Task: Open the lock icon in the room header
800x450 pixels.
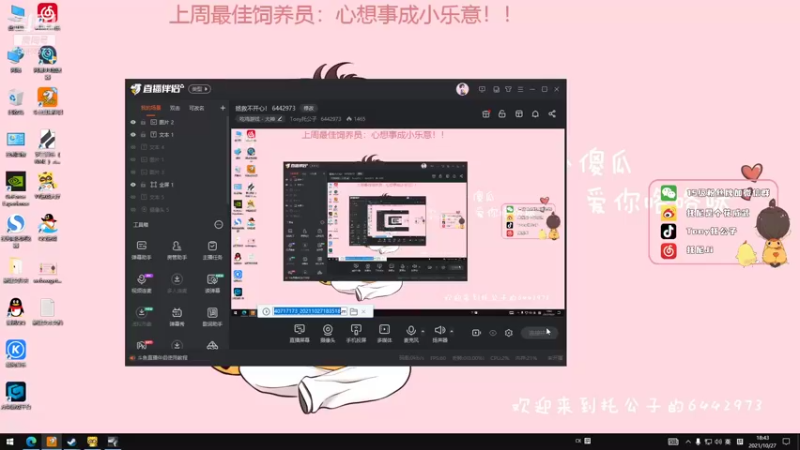Action: point(502,114)
